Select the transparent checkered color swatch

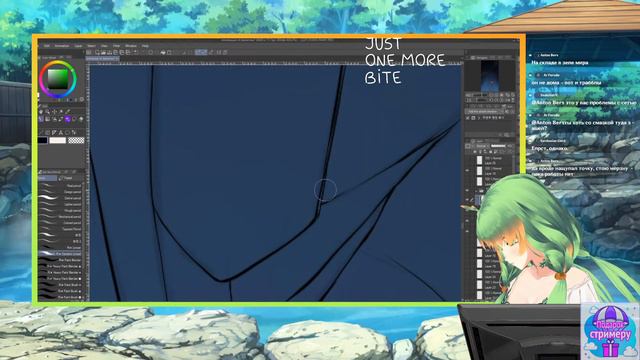pyautogui.click(x=76, y=140)
